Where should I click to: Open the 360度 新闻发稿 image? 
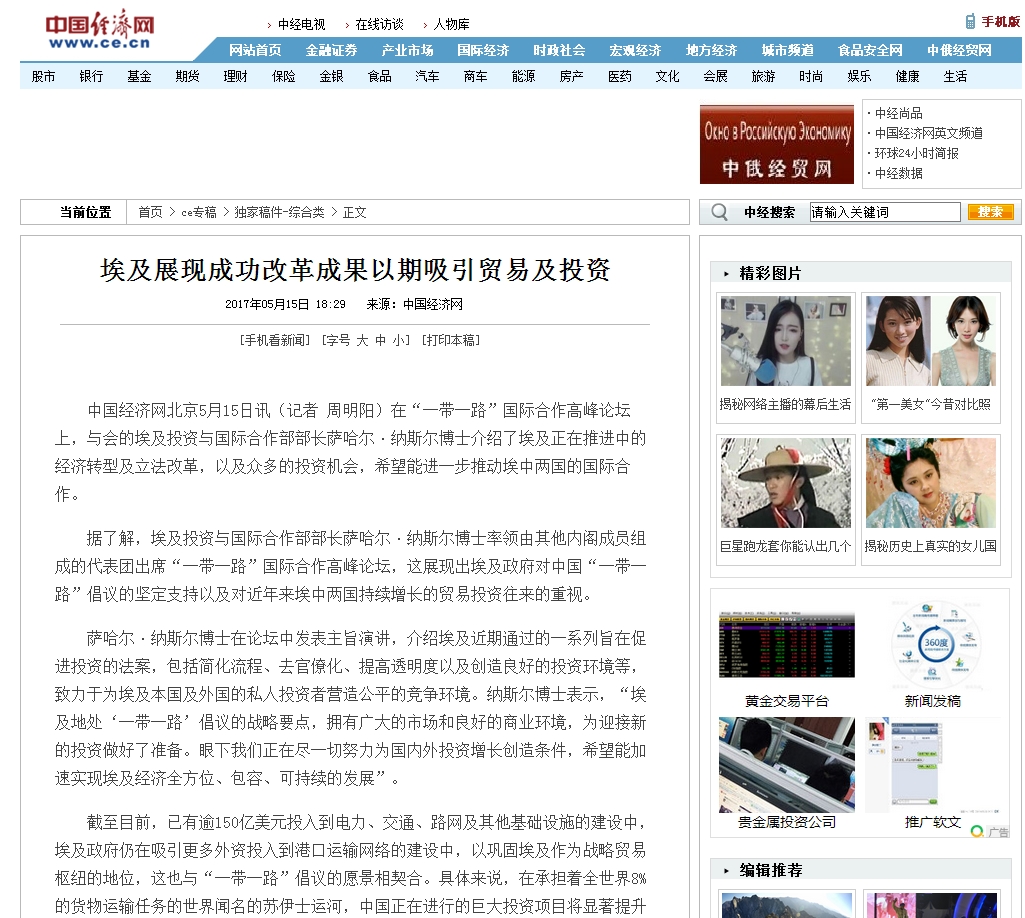click(936, 644)
